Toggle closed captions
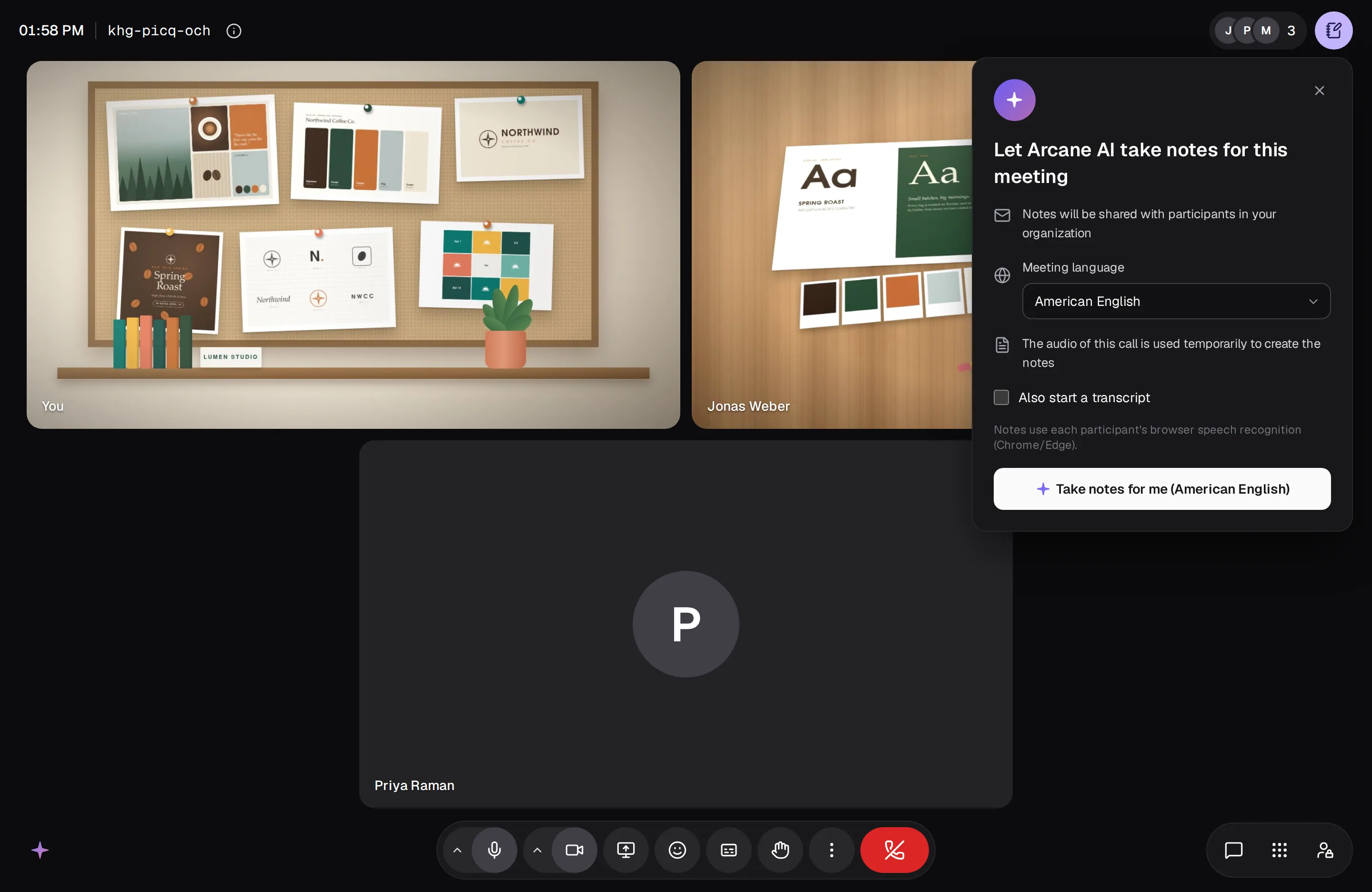Image resolution: width=1372 pixels, height=892 pixels. click(x=729, y=850)
